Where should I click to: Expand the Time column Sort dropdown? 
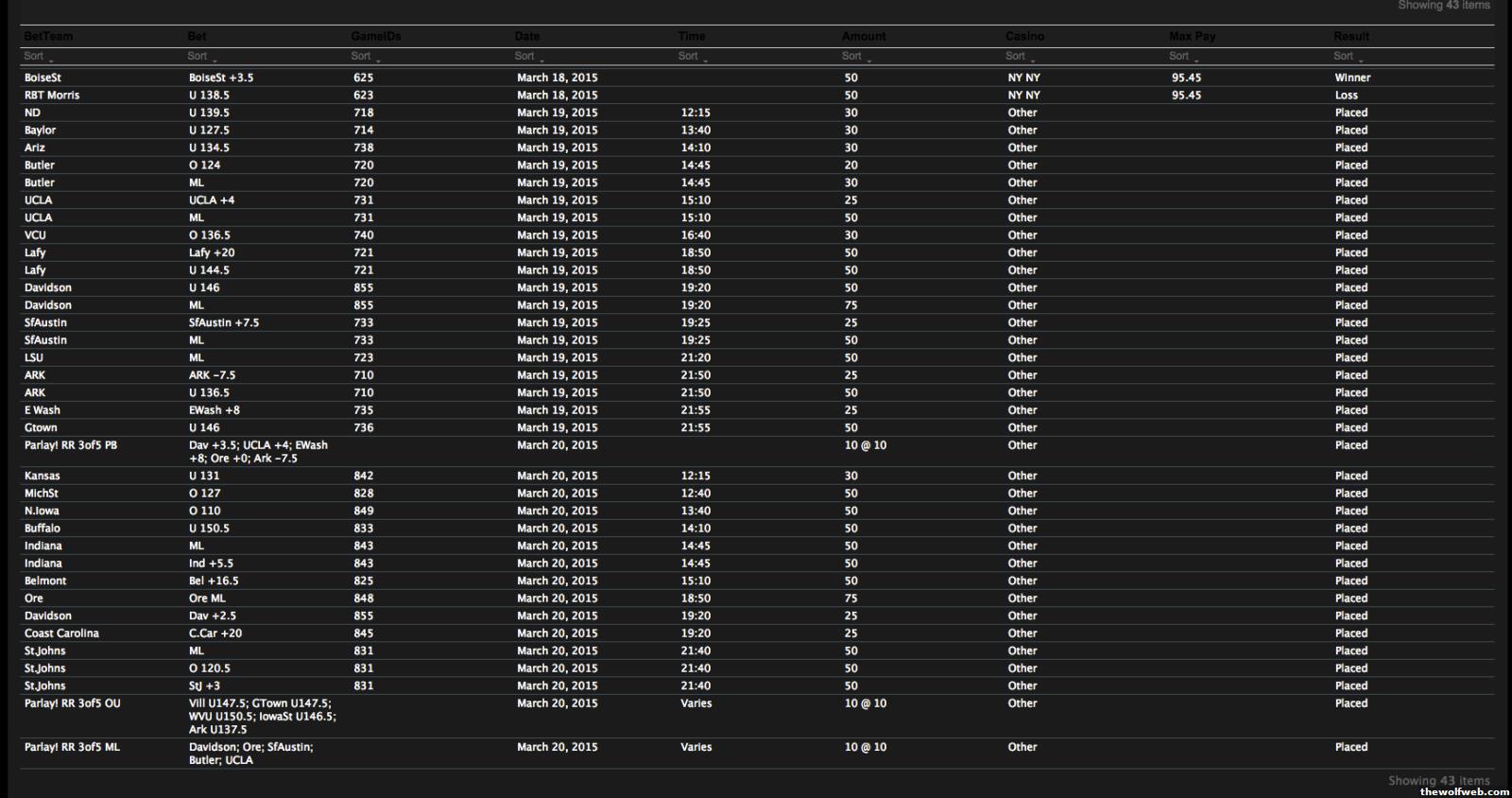click(692, 57)
